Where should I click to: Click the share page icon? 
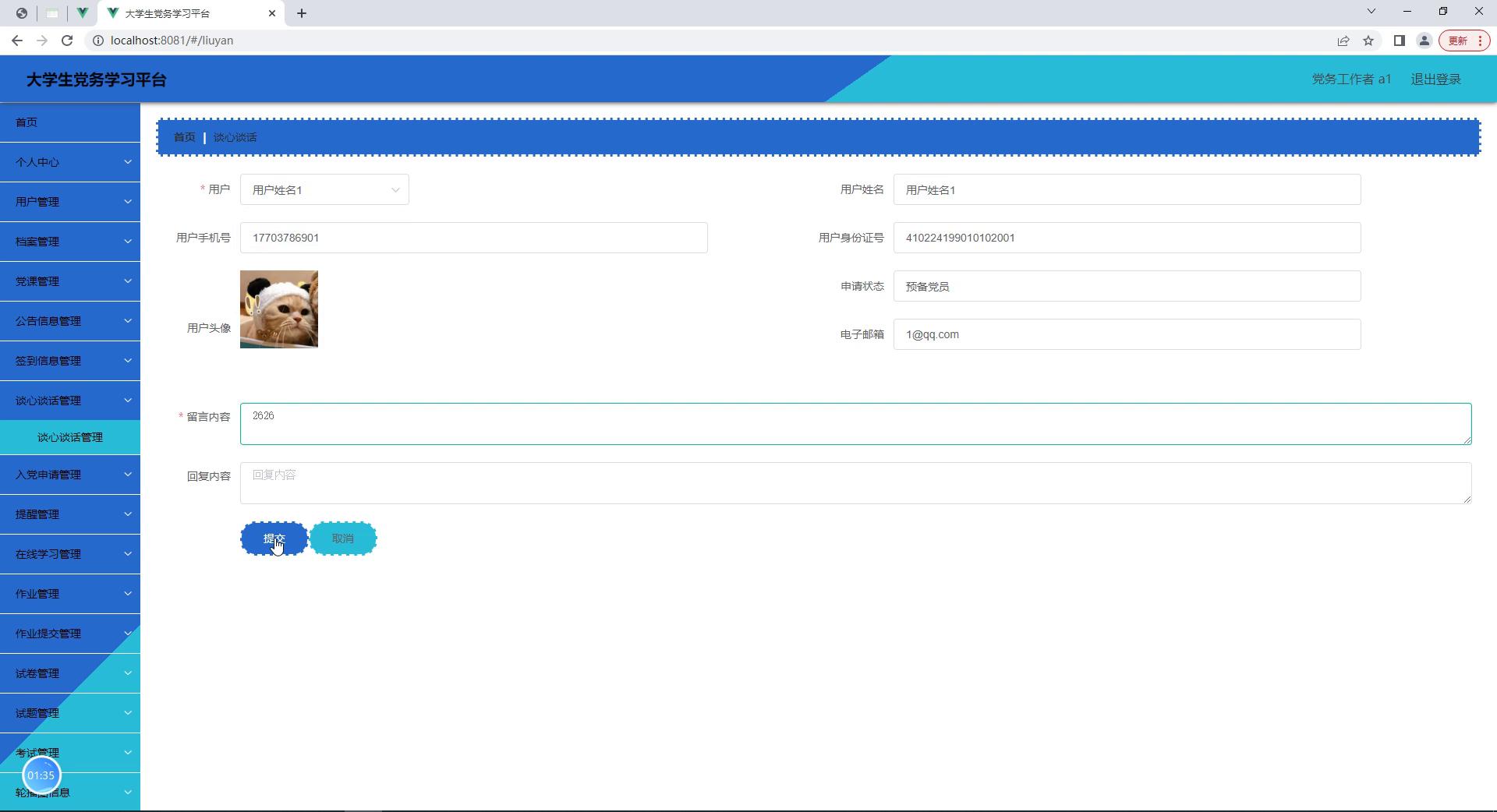point(1343,41)
